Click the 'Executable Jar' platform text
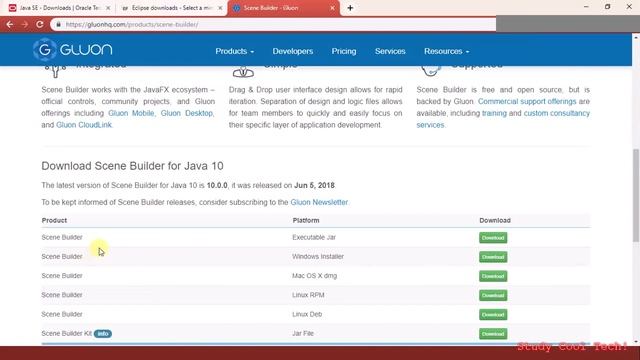640x360 pixels. 314,237
